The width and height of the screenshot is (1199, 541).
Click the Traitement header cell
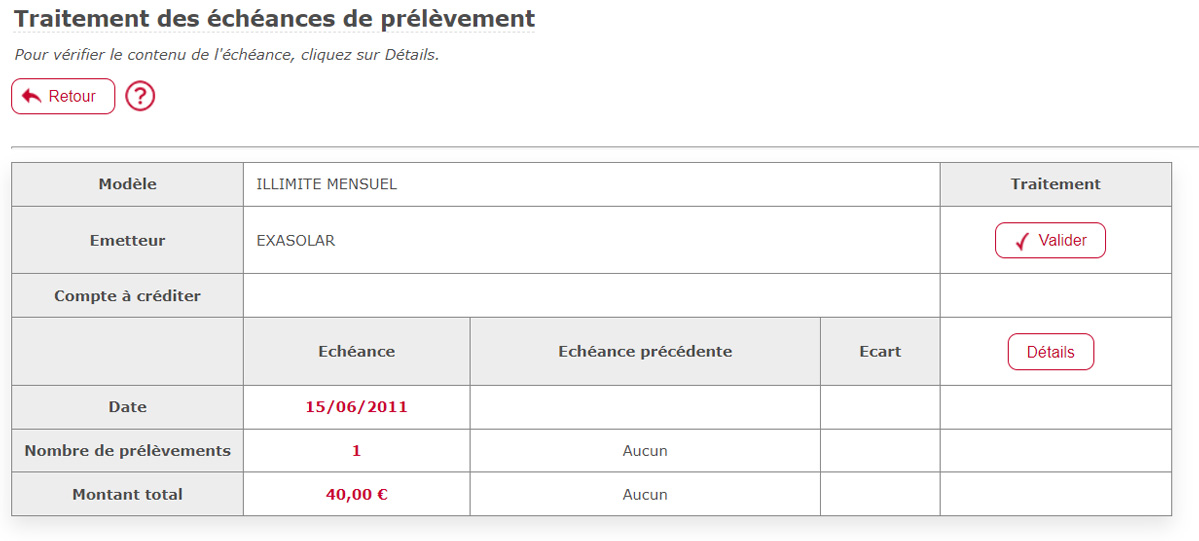tap(1055, 184)
